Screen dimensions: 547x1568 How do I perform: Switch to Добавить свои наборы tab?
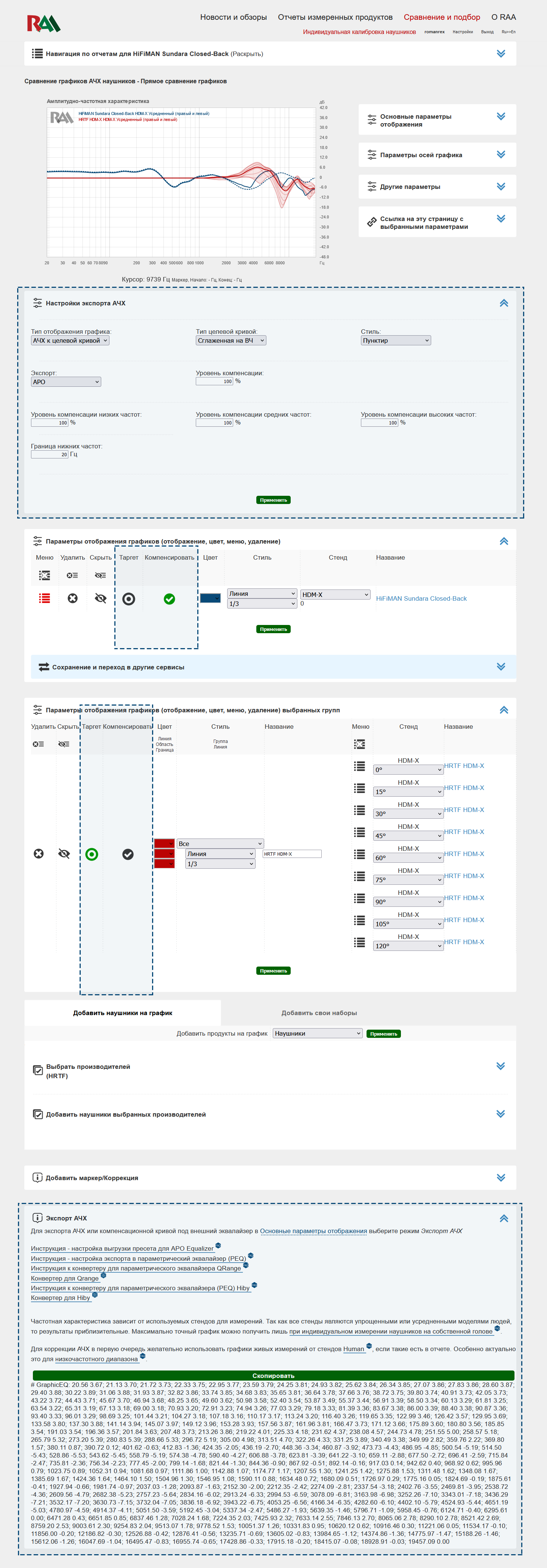click(x=319, y=1013)
